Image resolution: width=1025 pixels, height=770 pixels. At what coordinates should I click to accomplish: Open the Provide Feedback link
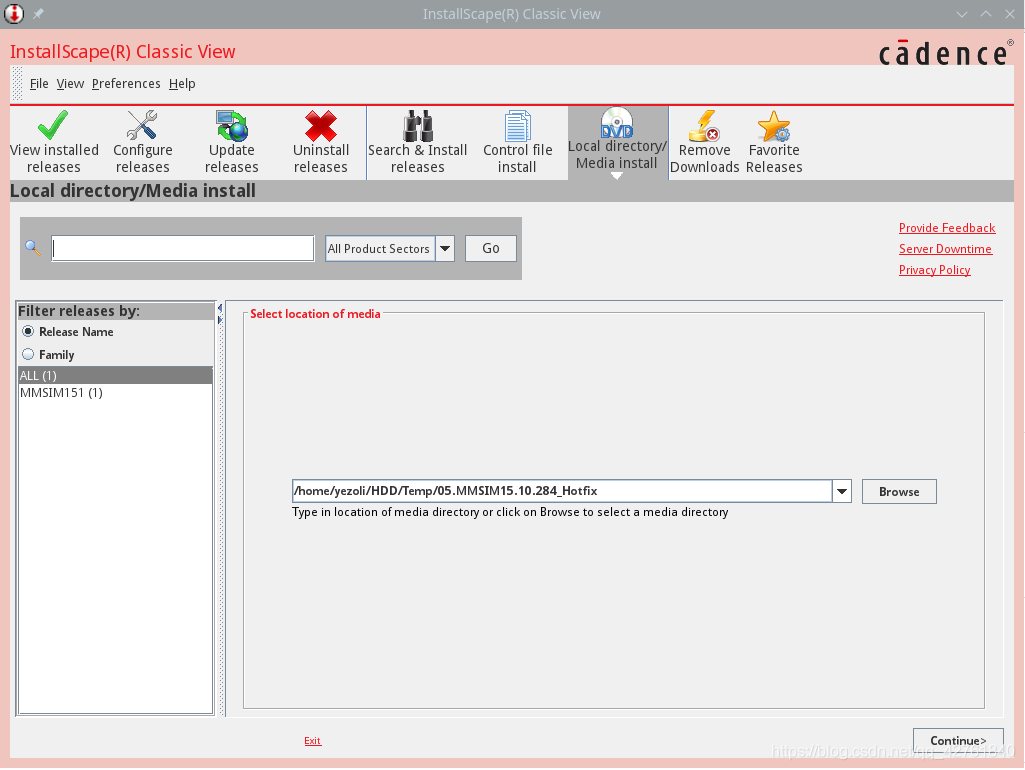pos(947,227)
